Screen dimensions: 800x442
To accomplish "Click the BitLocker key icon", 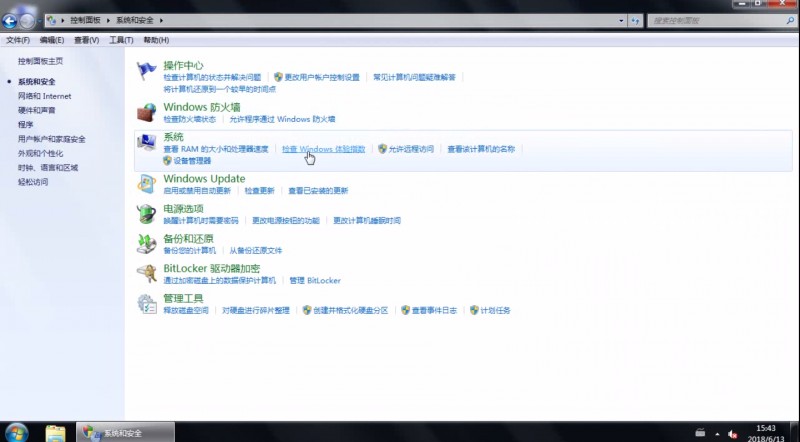I will [x=146, y=274].
